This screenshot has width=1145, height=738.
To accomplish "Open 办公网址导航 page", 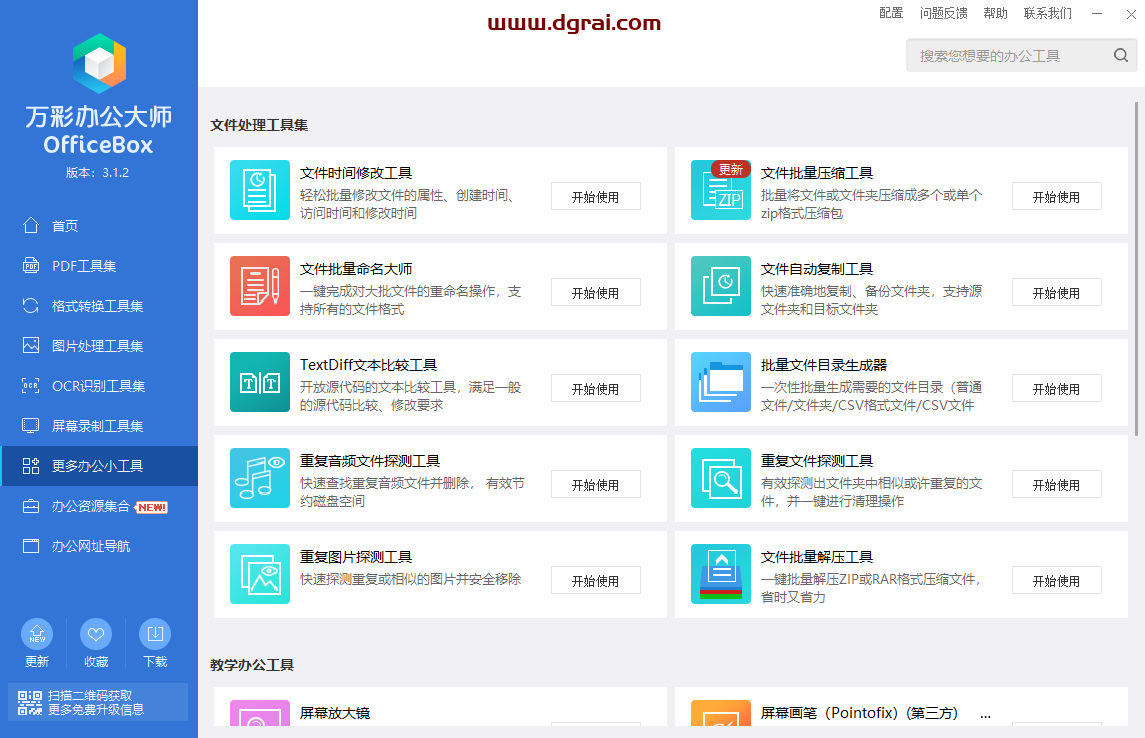I will point(99,546).
